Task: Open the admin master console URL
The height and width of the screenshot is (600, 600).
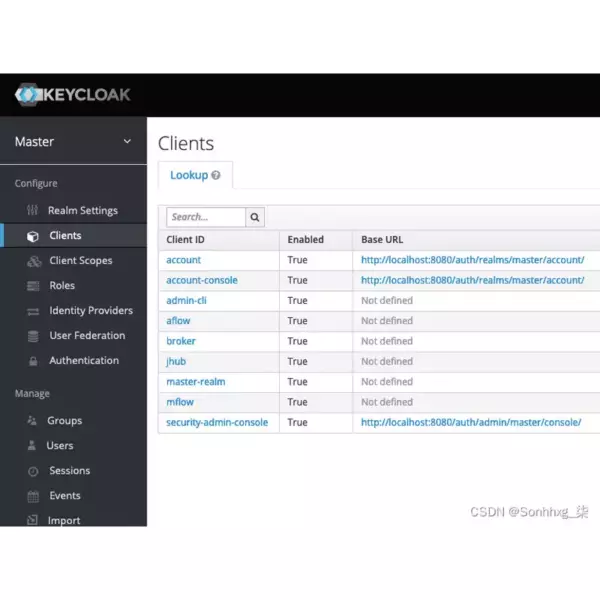Action: pyautogui.click(x=471, y=422)
